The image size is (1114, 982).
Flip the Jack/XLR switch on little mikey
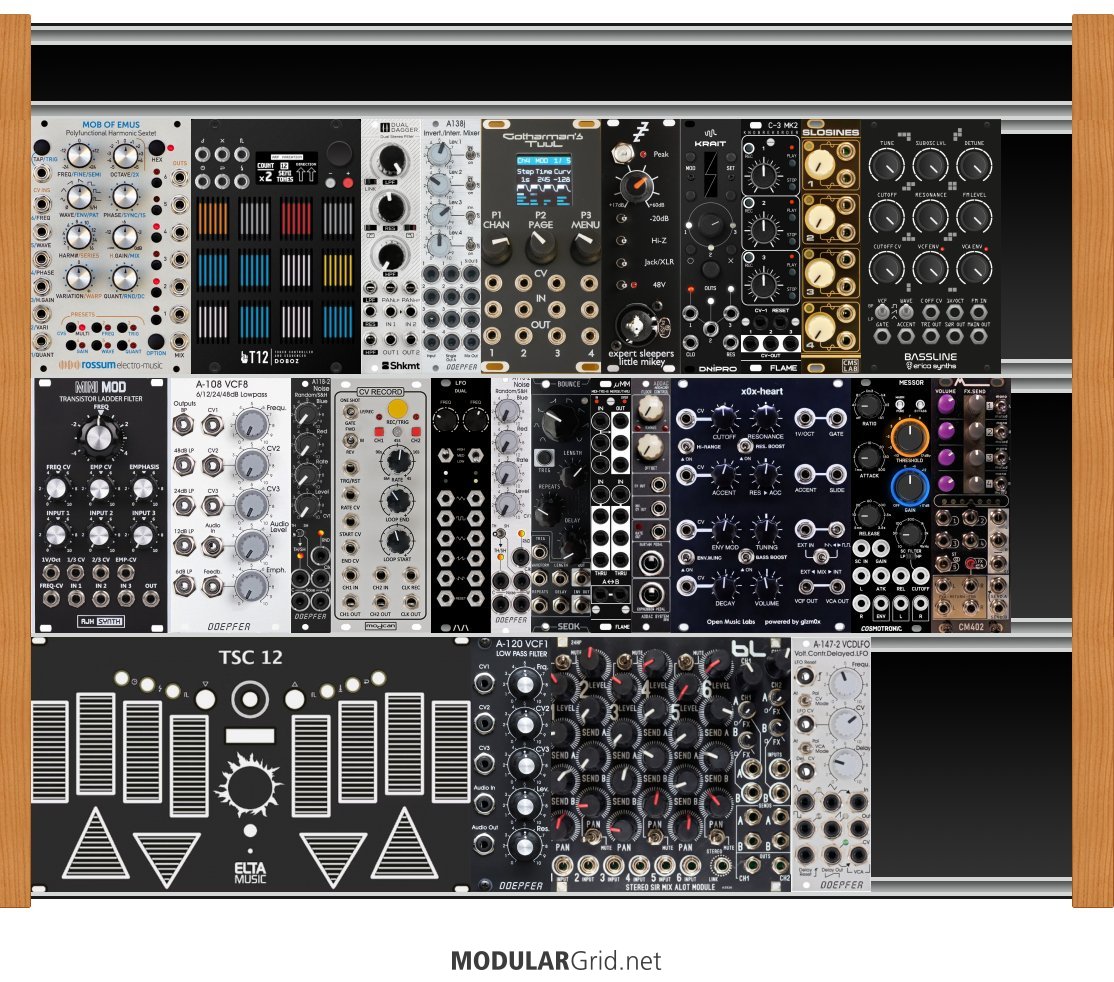click(x=622, y=262)
